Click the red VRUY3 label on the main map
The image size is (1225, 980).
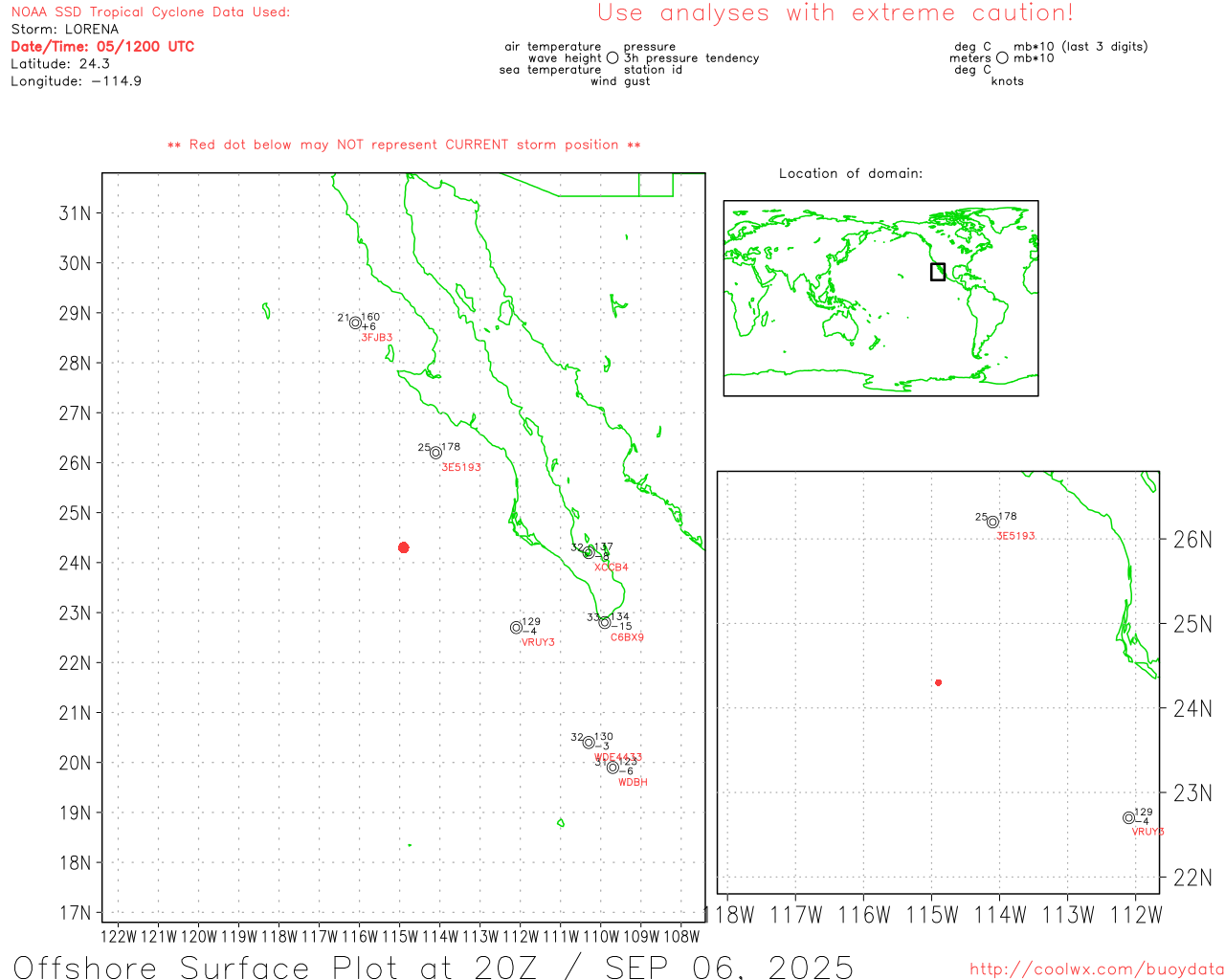tap(538, 642)
